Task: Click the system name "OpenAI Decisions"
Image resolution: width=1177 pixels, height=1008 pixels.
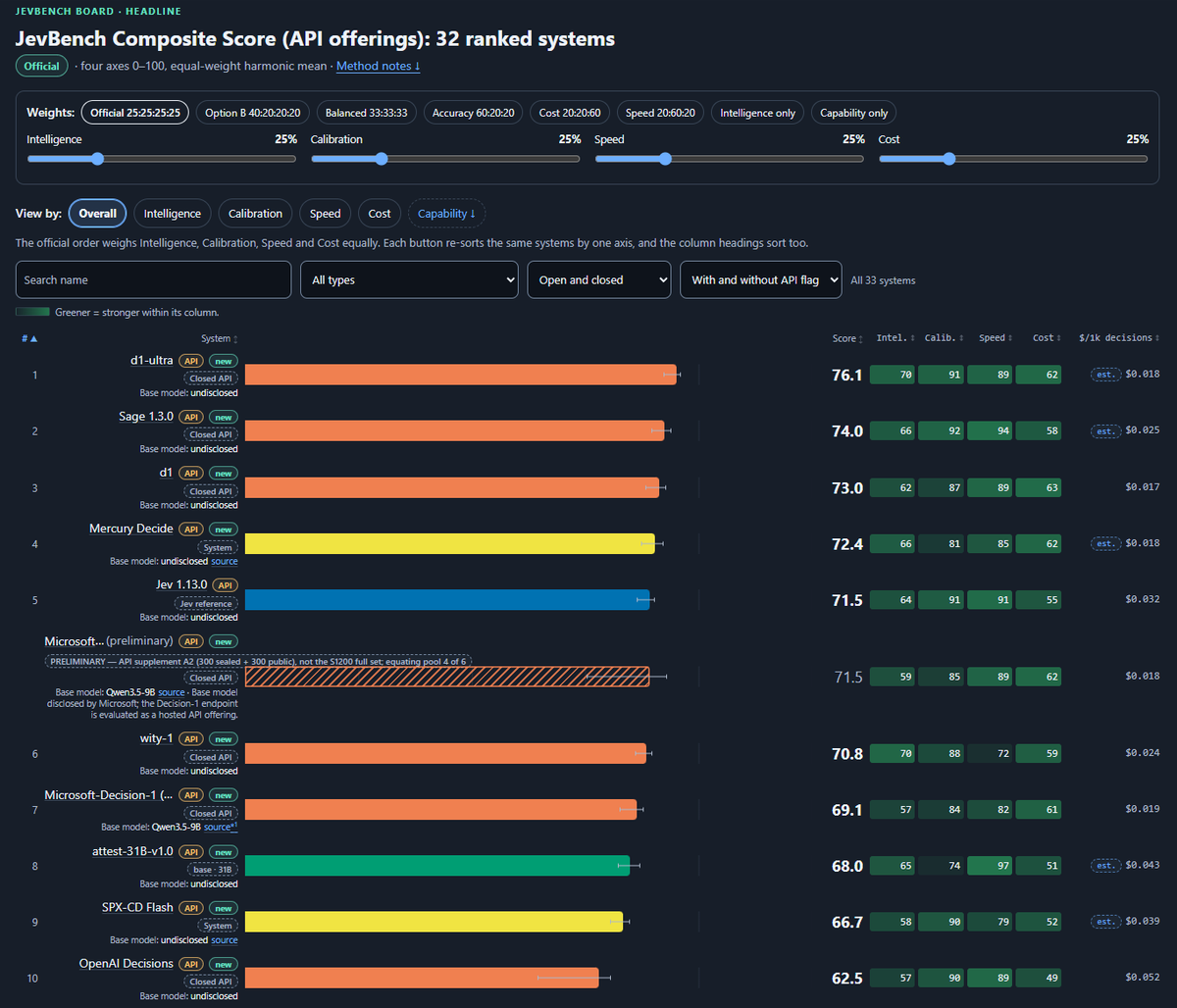Action: [127, 964]
